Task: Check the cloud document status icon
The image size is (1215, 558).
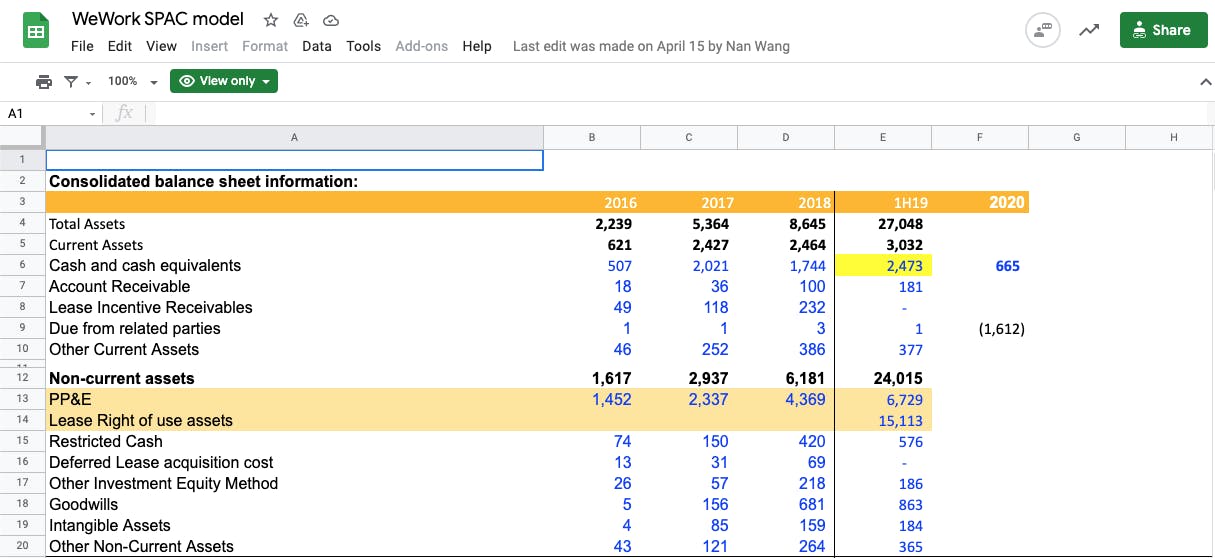Action: click(x=331, y=20)
